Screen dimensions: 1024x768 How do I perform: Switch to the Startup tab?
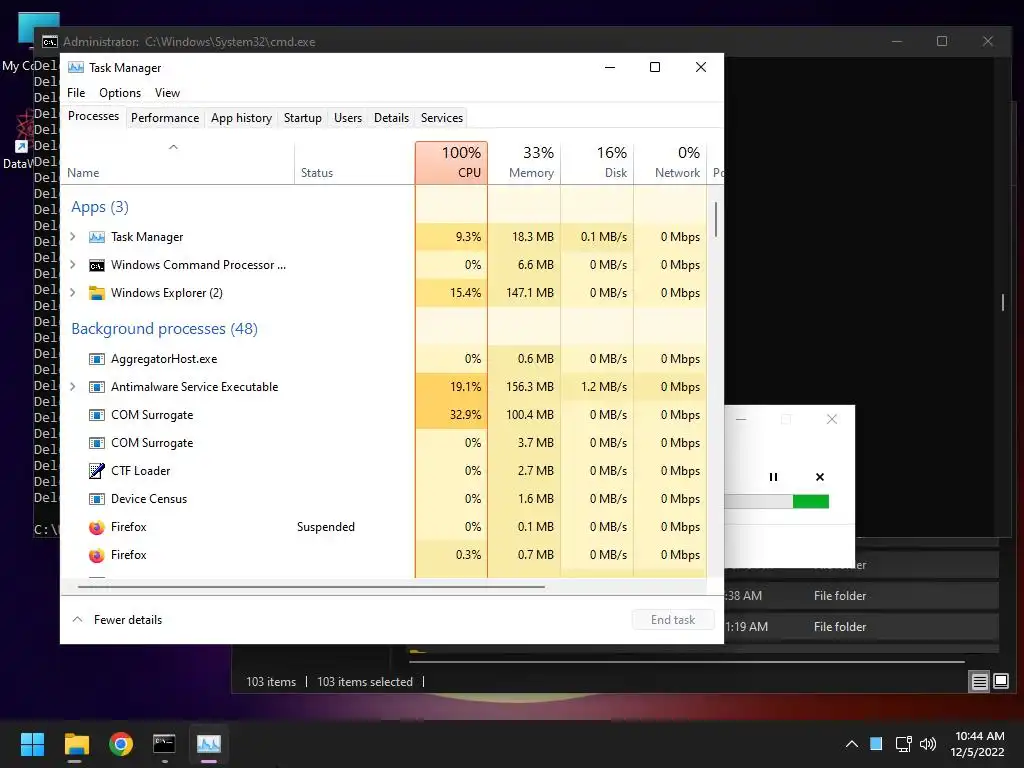[302, 118]
